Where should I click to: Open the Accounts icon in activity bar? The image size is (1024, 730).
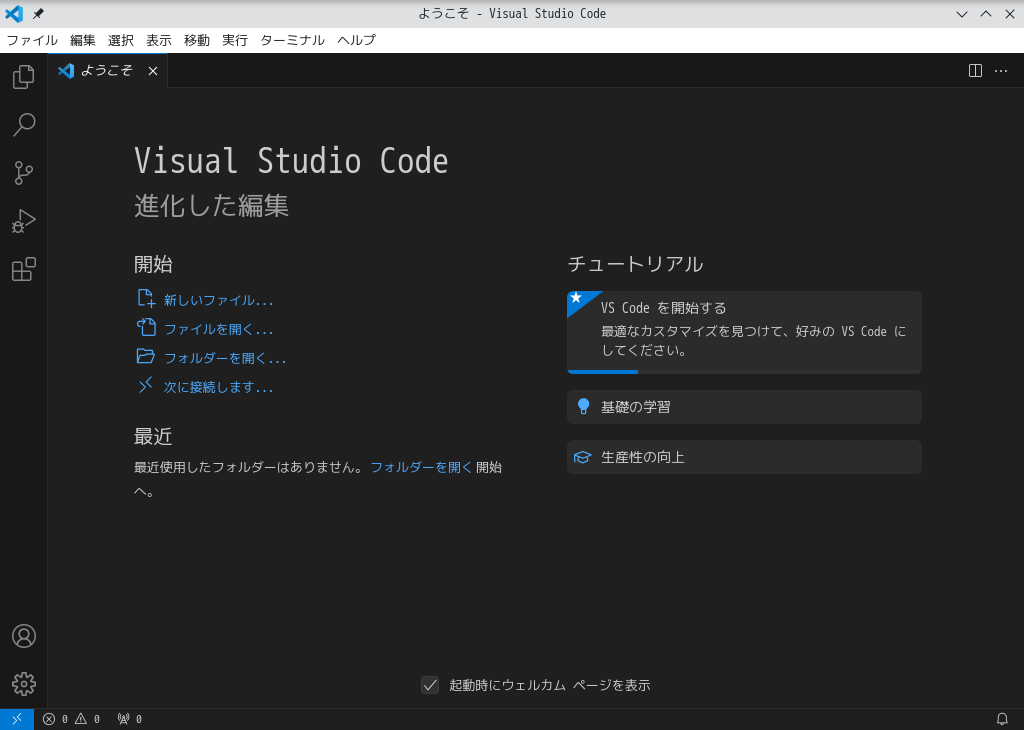click(24, 636)
